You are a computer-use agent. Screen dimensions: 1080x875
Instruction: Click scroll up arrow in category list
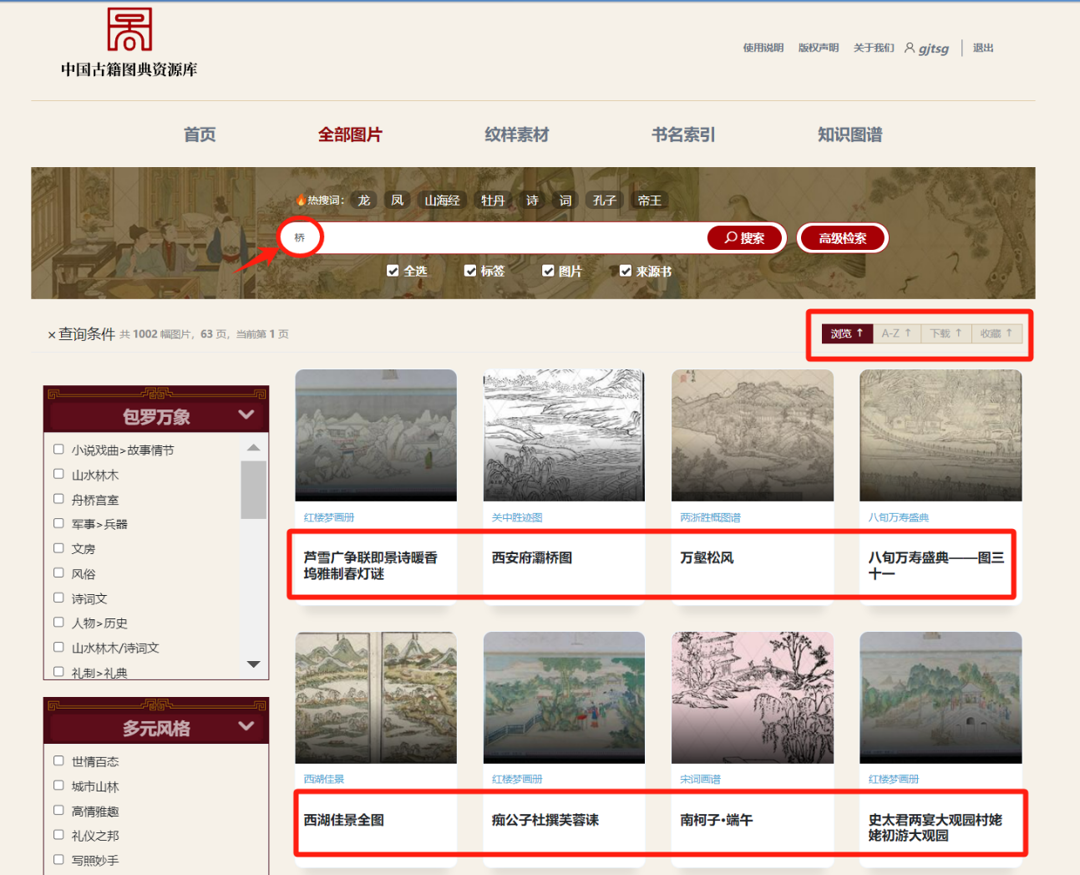point(253,448)
